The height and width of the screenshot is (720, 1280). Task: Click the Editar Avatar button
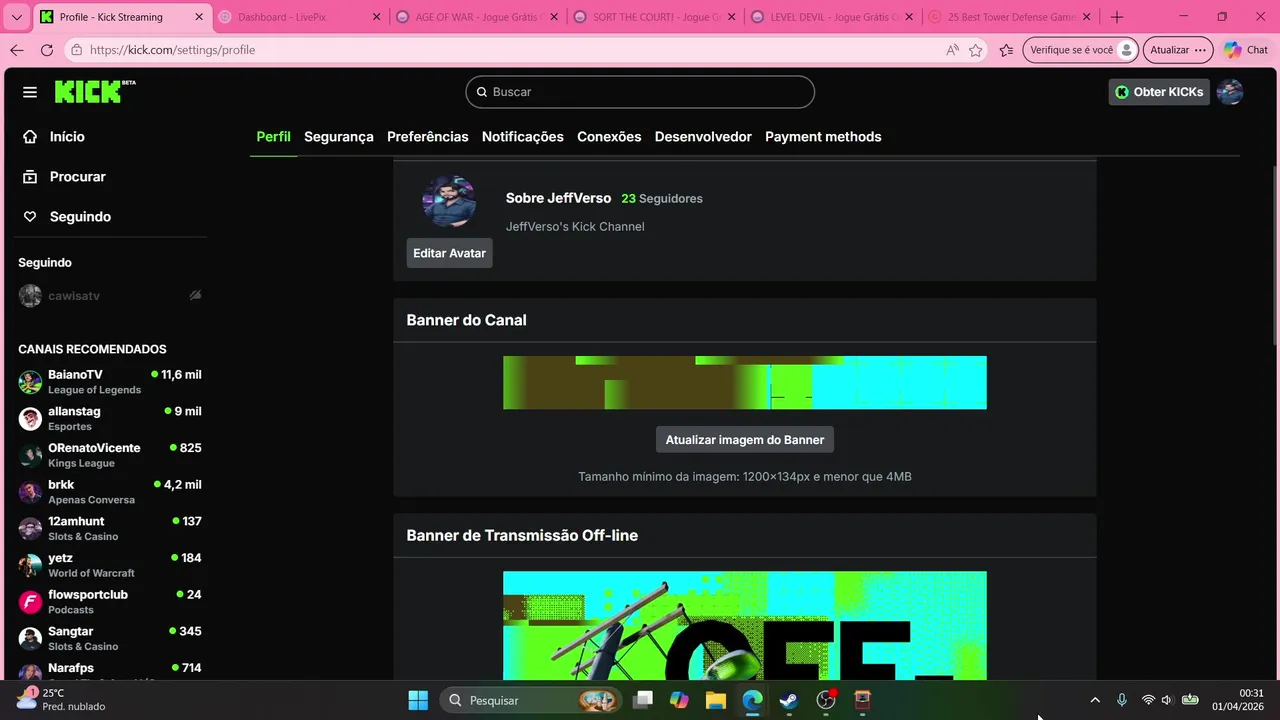[x=449, y=253]
